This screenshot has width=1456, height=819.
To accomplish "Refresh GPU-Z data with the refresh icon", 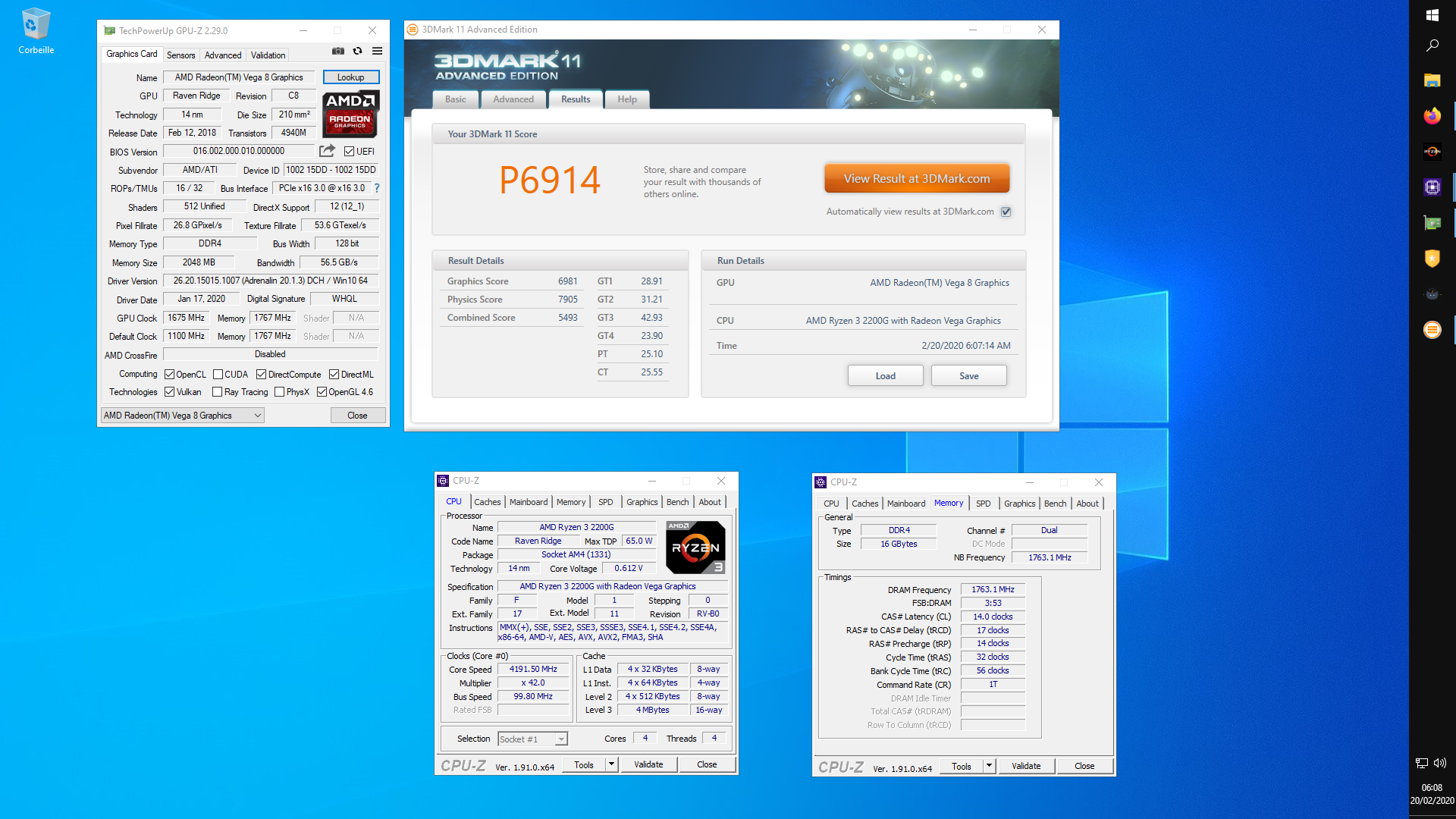I will point(357,52).
